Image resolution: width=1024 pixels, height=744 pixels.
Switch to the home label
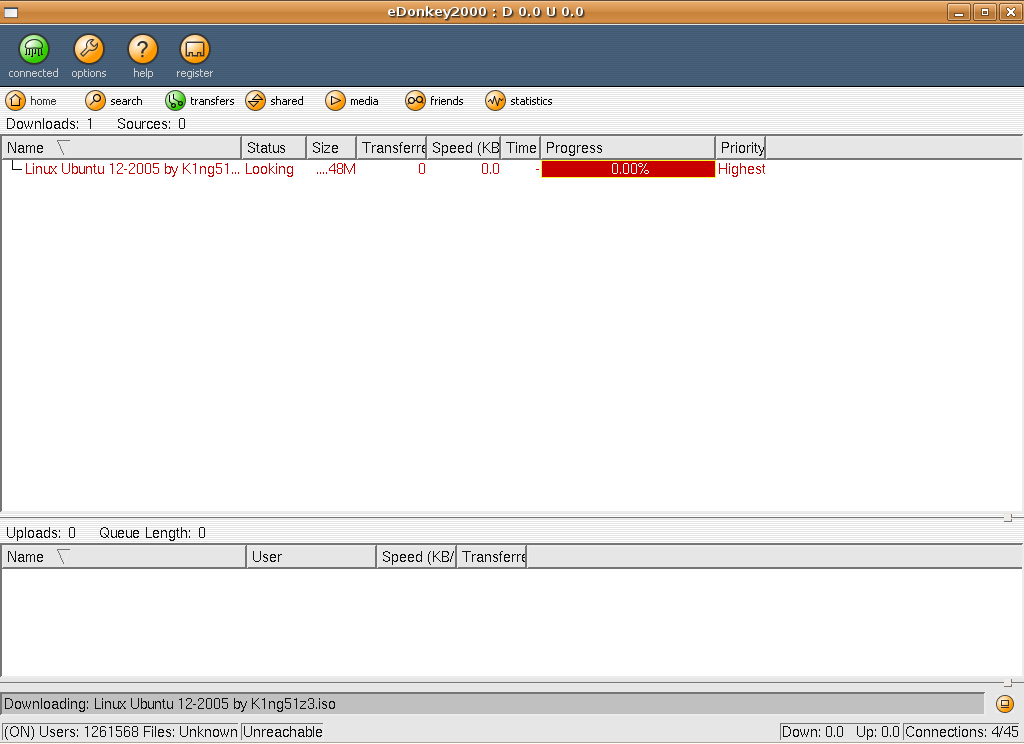tap(43, 101)
